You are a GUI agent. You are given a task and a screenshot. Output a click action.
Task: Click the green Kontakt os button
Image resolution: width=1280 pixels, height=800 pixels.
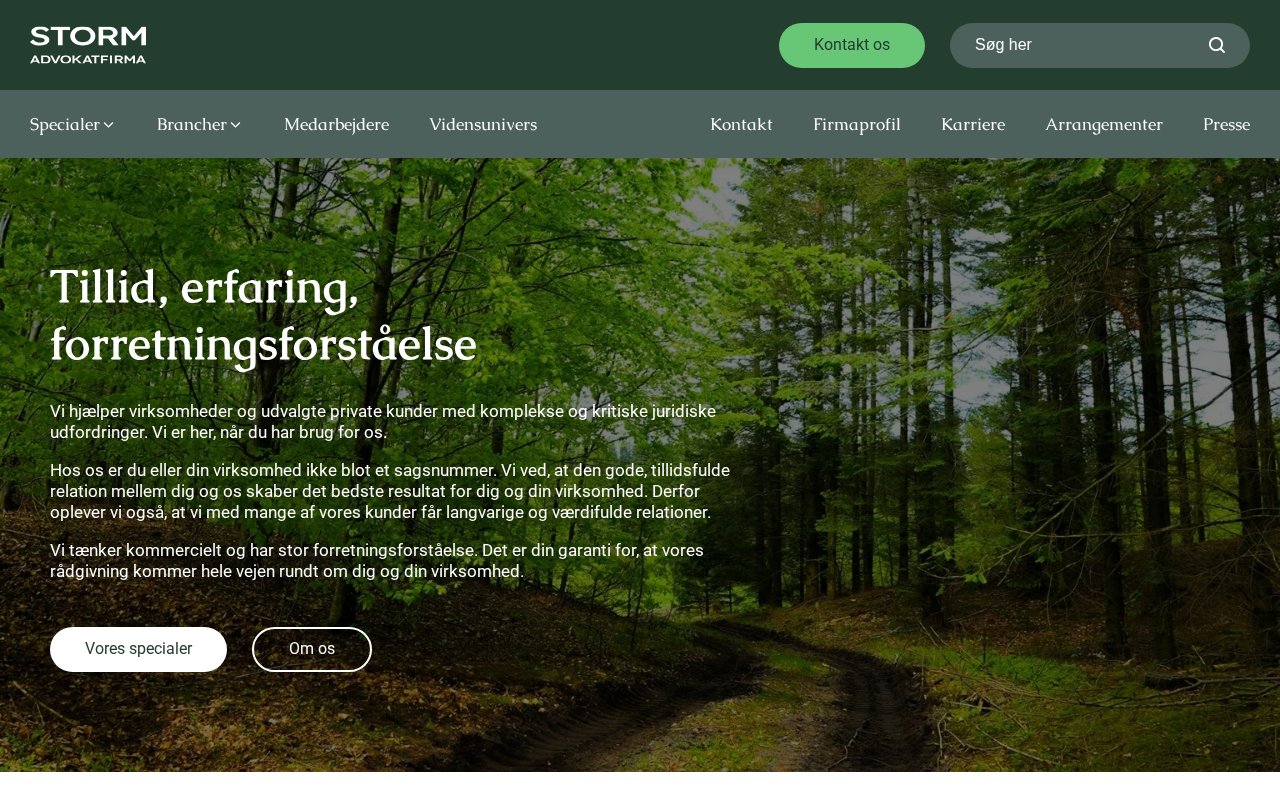[852, 45]
